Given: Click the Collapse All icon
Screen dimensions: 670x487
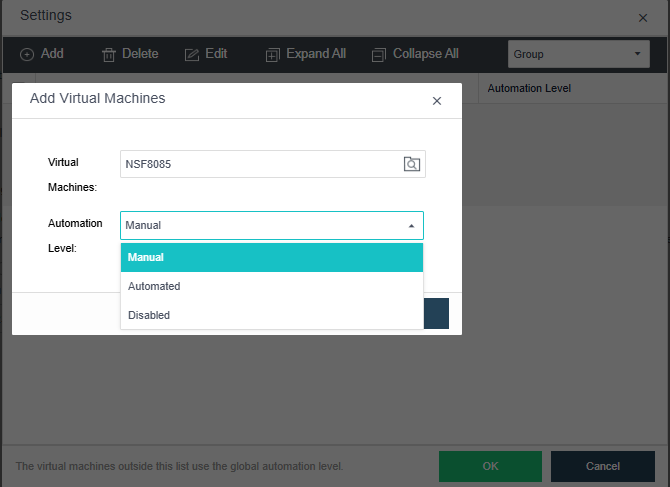Looking at the screenshot, I should coord(378,54).
